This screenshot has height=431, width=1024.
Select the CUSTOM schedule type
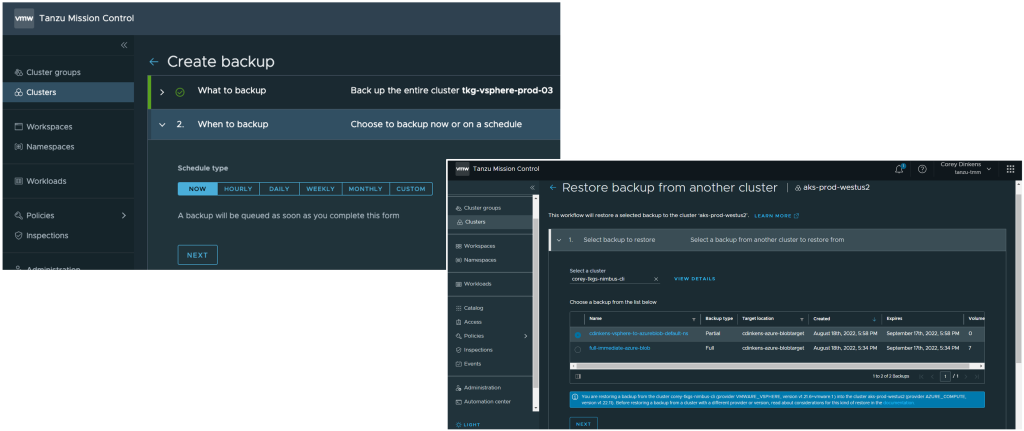click(x=411, y=189)
